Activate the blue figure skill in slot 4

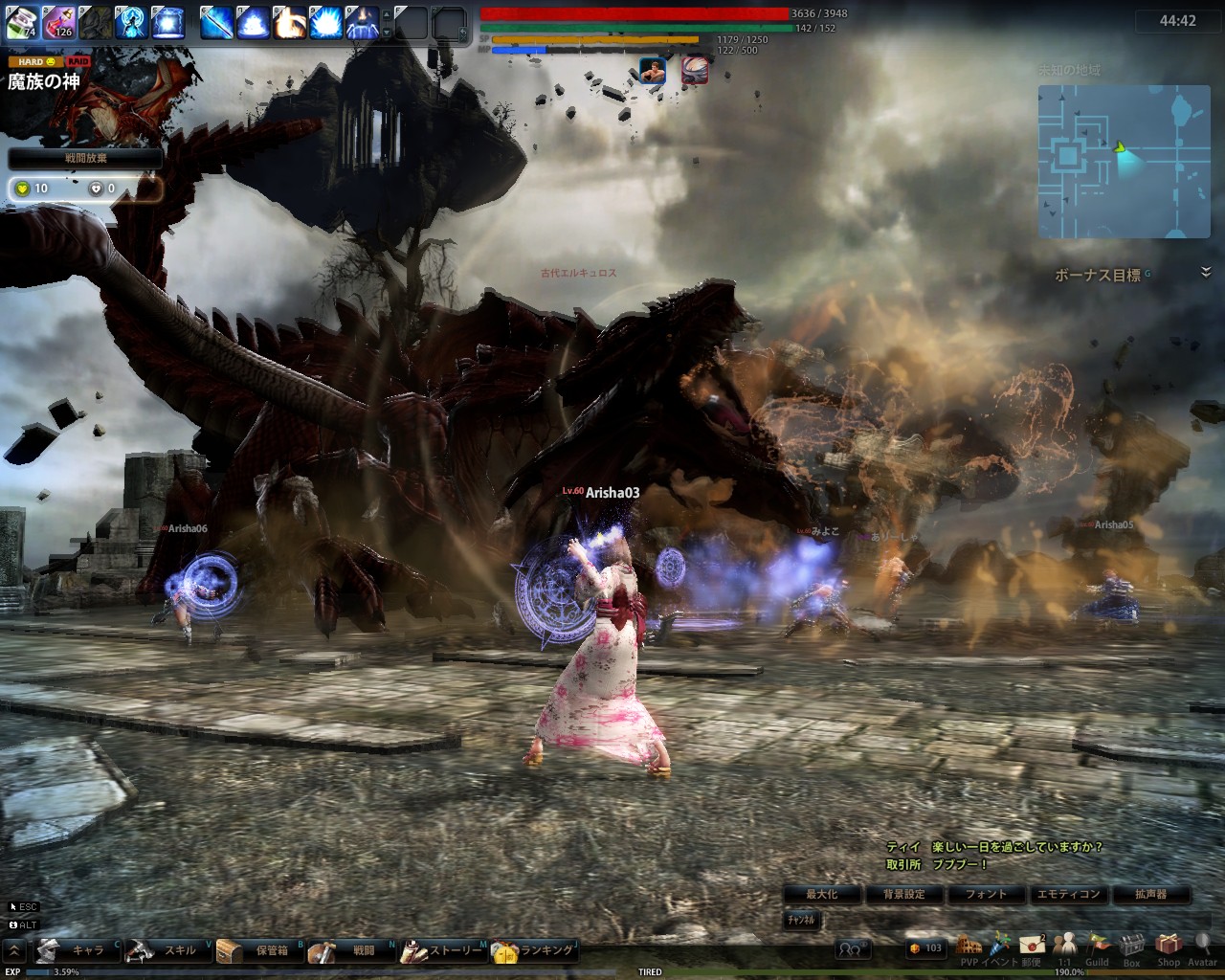coord(130,21)
